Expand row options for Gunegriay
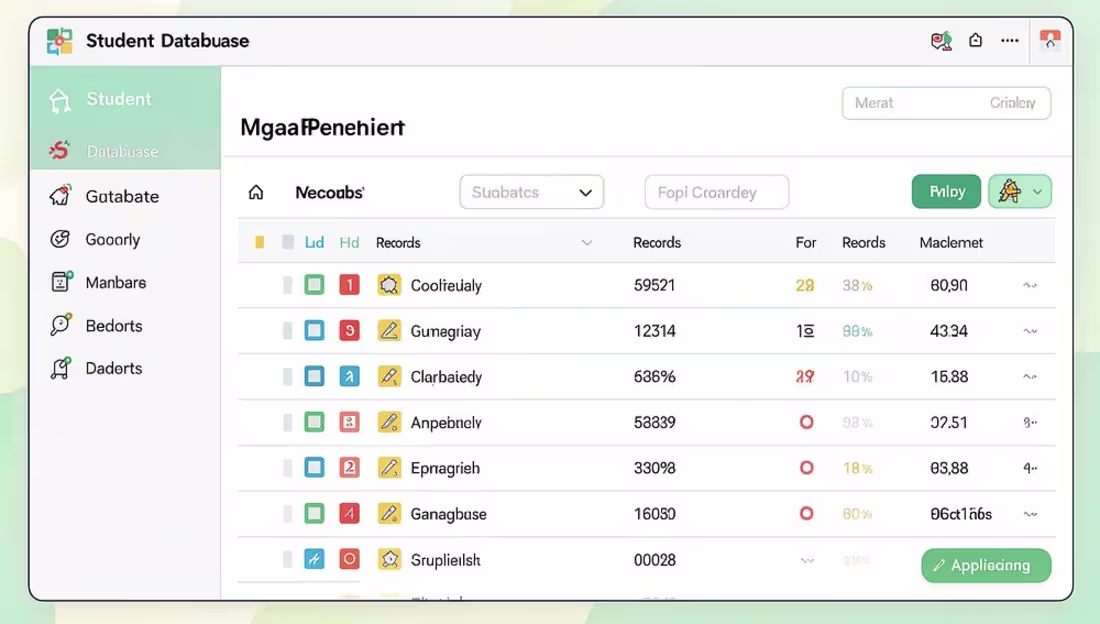This screenshot has height=624, width=1100. (1030, 331)
